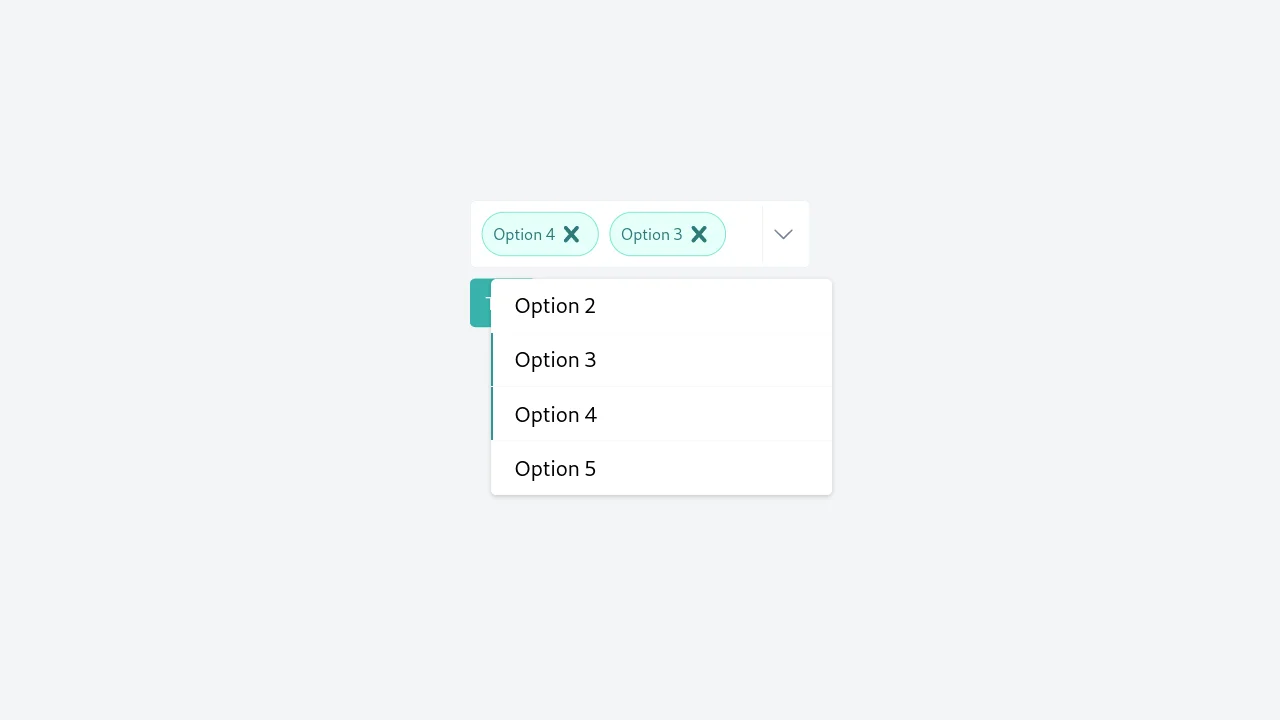Click the downward chevron to collapse the list
Screen dimensions: 1280x720
(783, 234)
